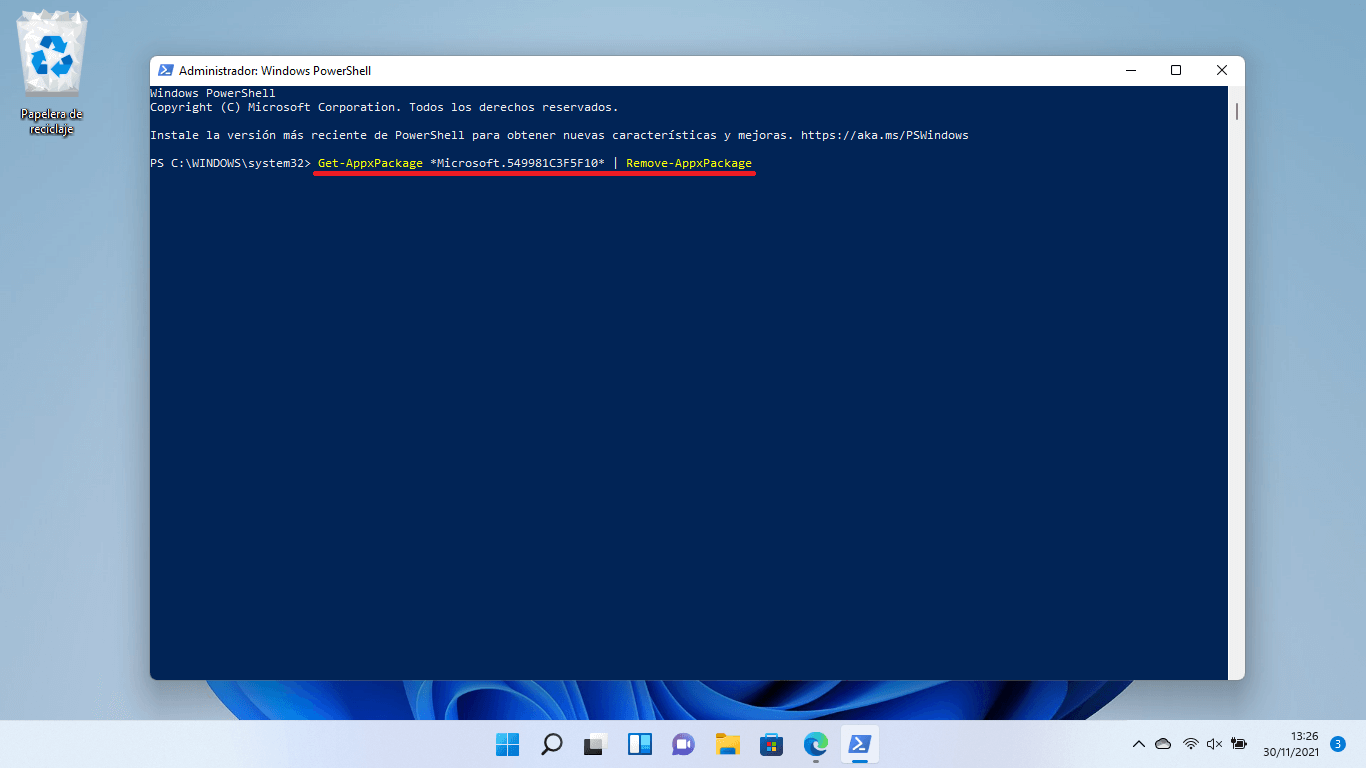Viewport: 1366px width, 768px height.
Task: Click the 'Windows PowerShell' first output line
Action: click(213, 93)
